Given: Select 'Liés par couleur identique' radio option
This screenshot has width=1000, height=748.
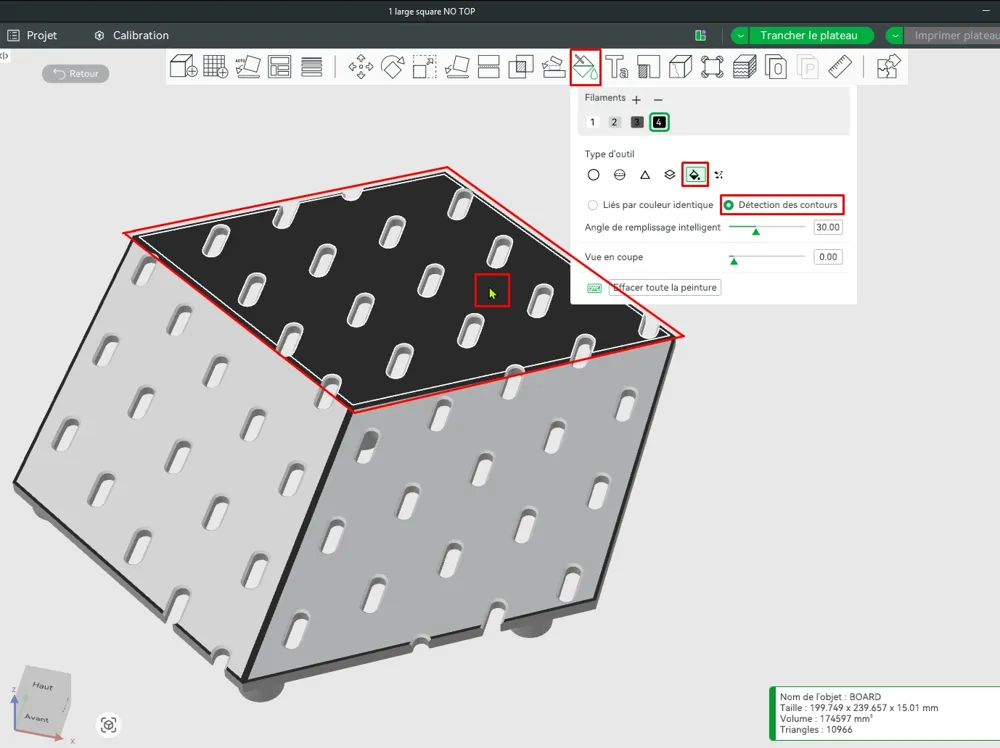Looking at the screenshot, I should tap(649, 205).
